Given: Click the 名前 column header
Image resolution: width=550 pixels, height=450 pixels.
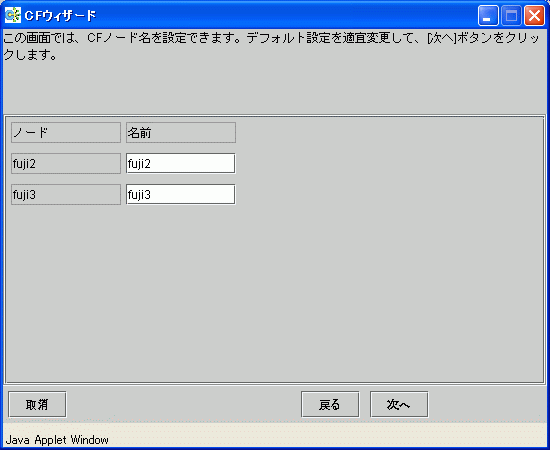Looking at the screenshot, I should (x=181, y=133).
